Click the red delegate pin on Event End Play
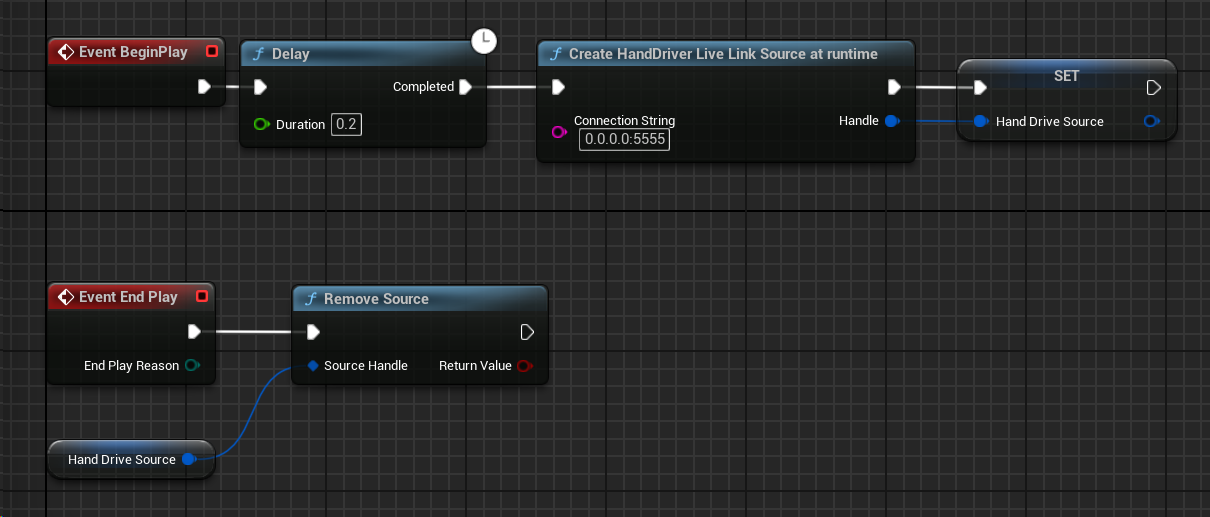This screenshot has height=517, width=1210. point(201,296)
